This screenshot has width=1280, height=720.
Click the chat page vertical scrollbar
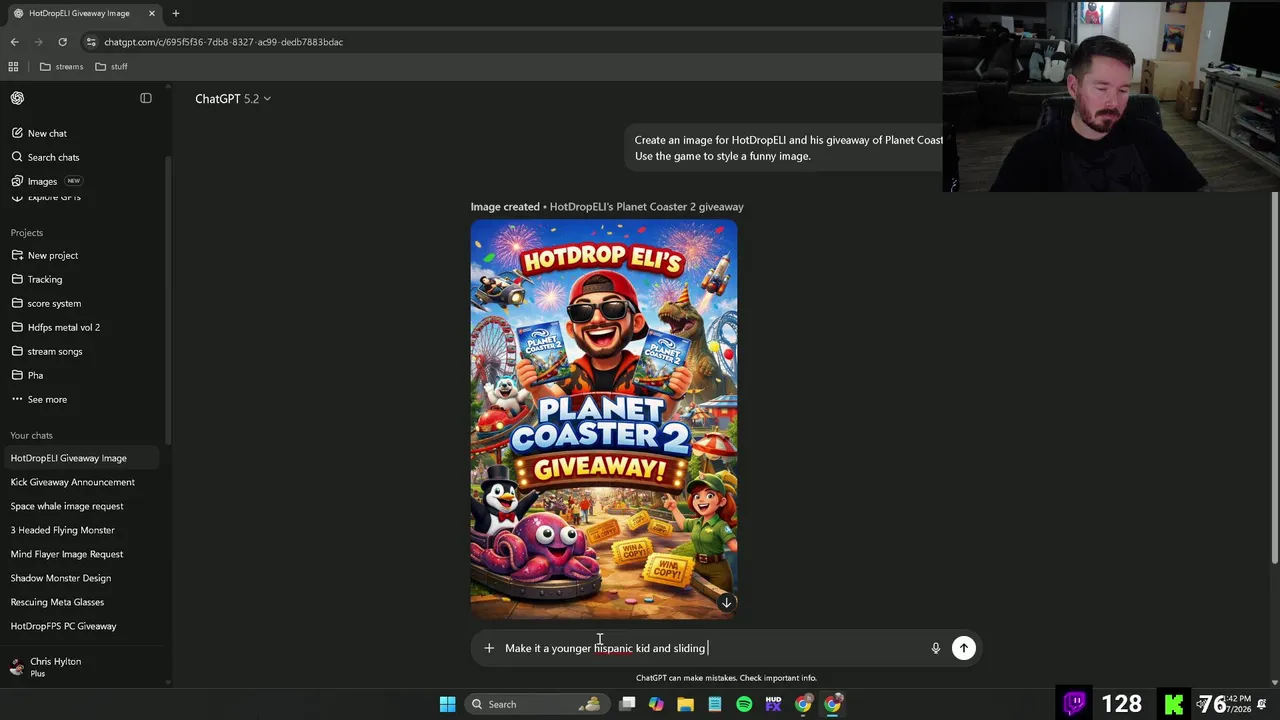(x=1274, y=380)
